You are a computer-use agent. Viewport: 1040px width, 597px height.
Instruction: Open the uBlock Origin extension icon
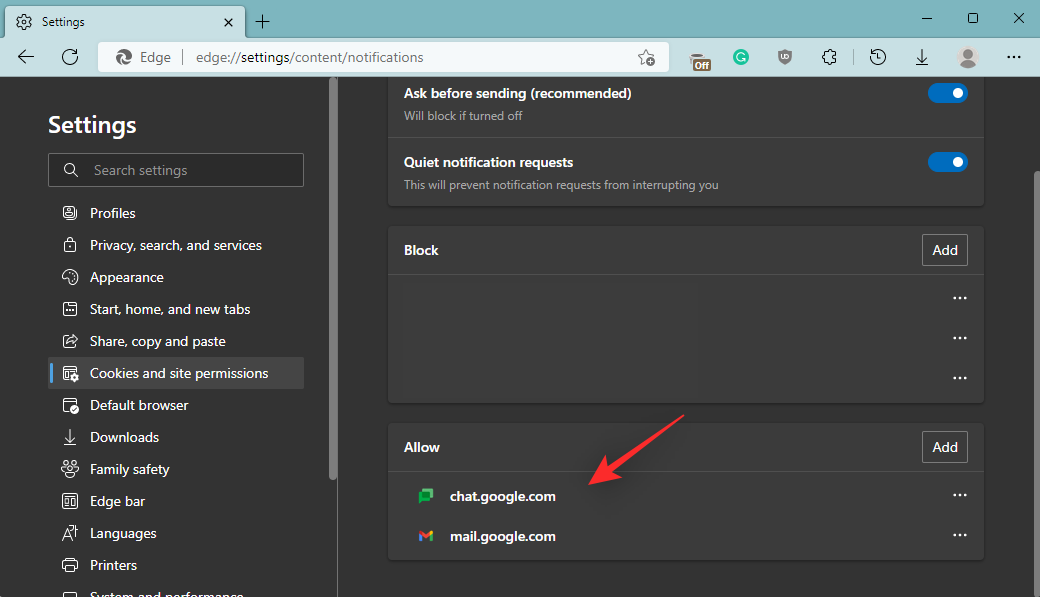(785, 58)
